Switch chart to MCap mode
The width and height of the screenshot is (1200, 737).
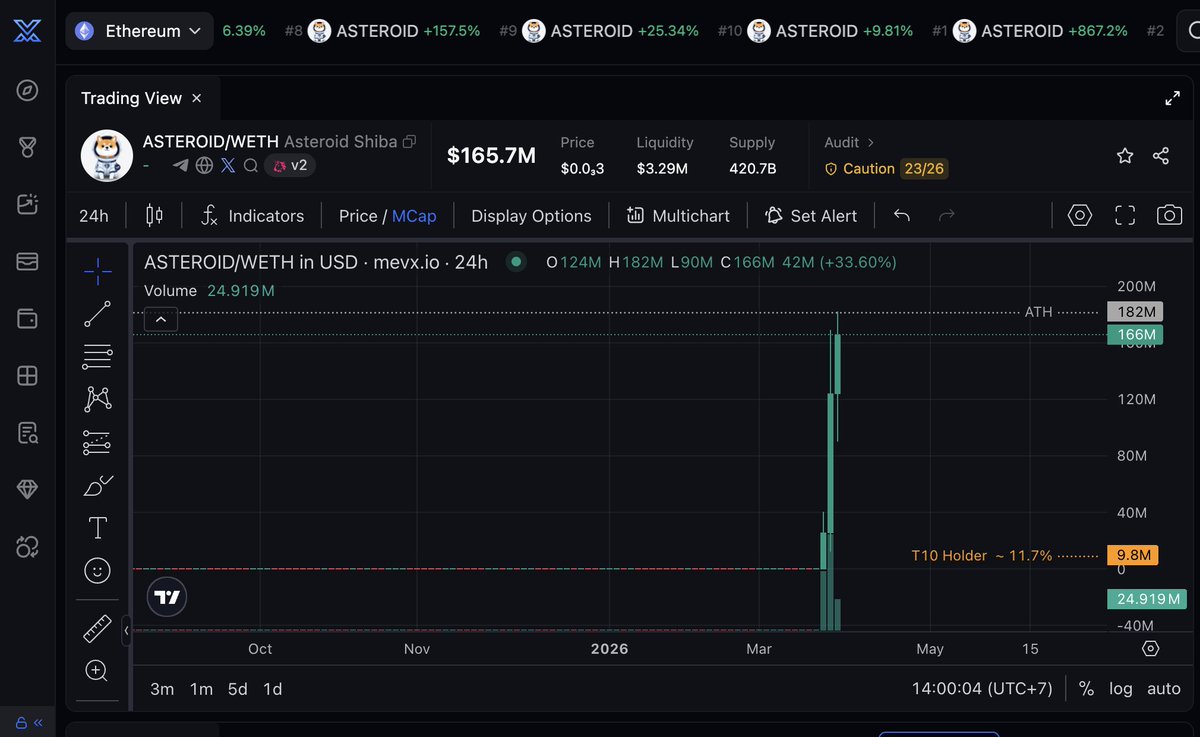[x=414, y=215]
